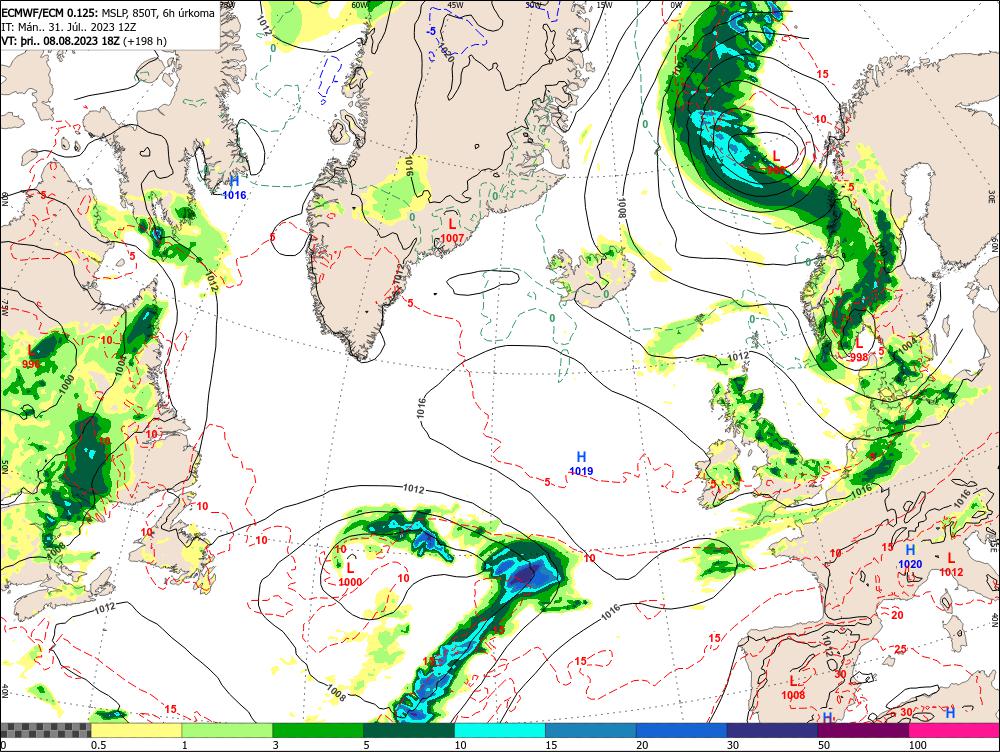1000x752 pixels.
Task: Click the 'H 1019' high pressure label
Action: (x=581, y=464)
